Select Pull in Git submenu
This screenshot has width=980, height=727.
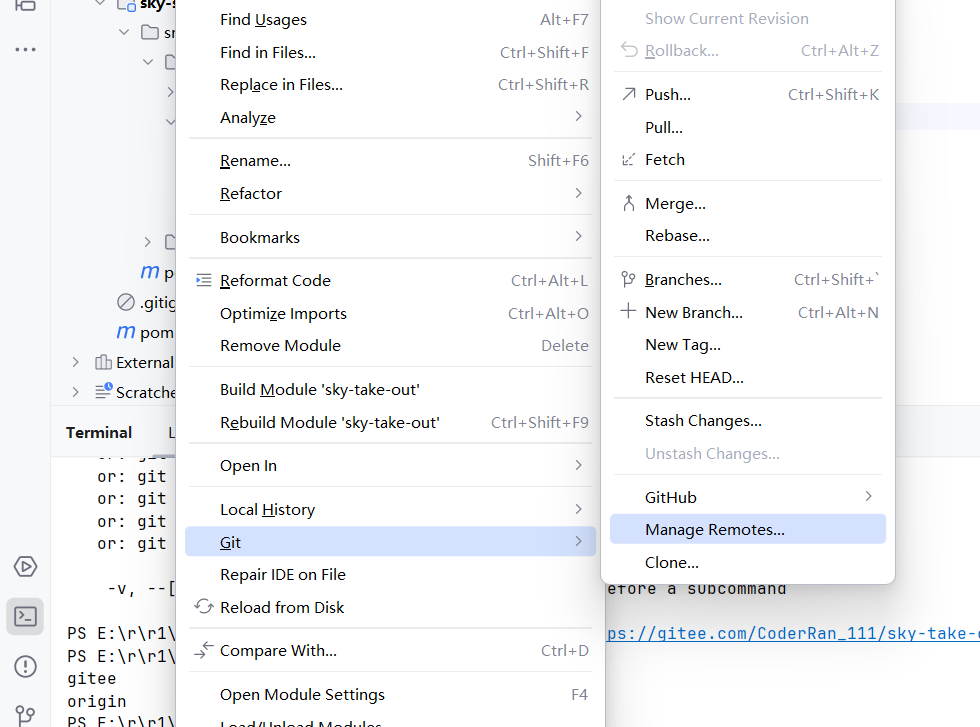pos(748,128)
